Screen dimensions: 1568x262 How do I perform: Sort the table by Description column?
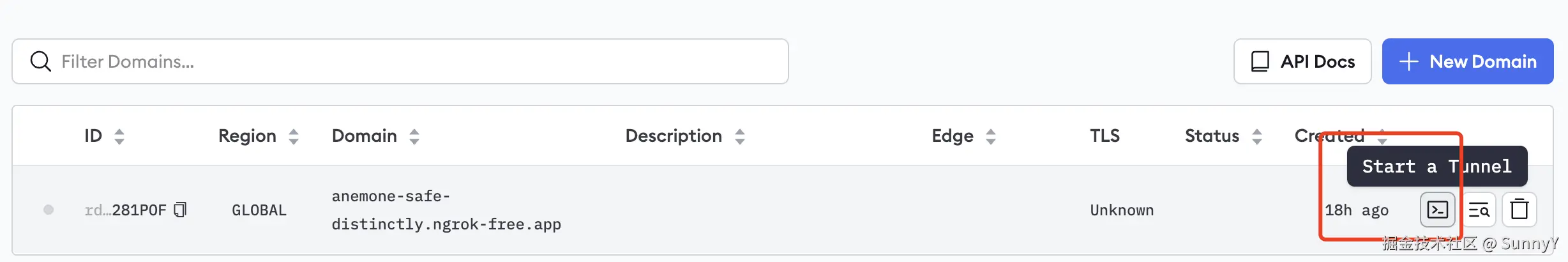coord(740,136)
